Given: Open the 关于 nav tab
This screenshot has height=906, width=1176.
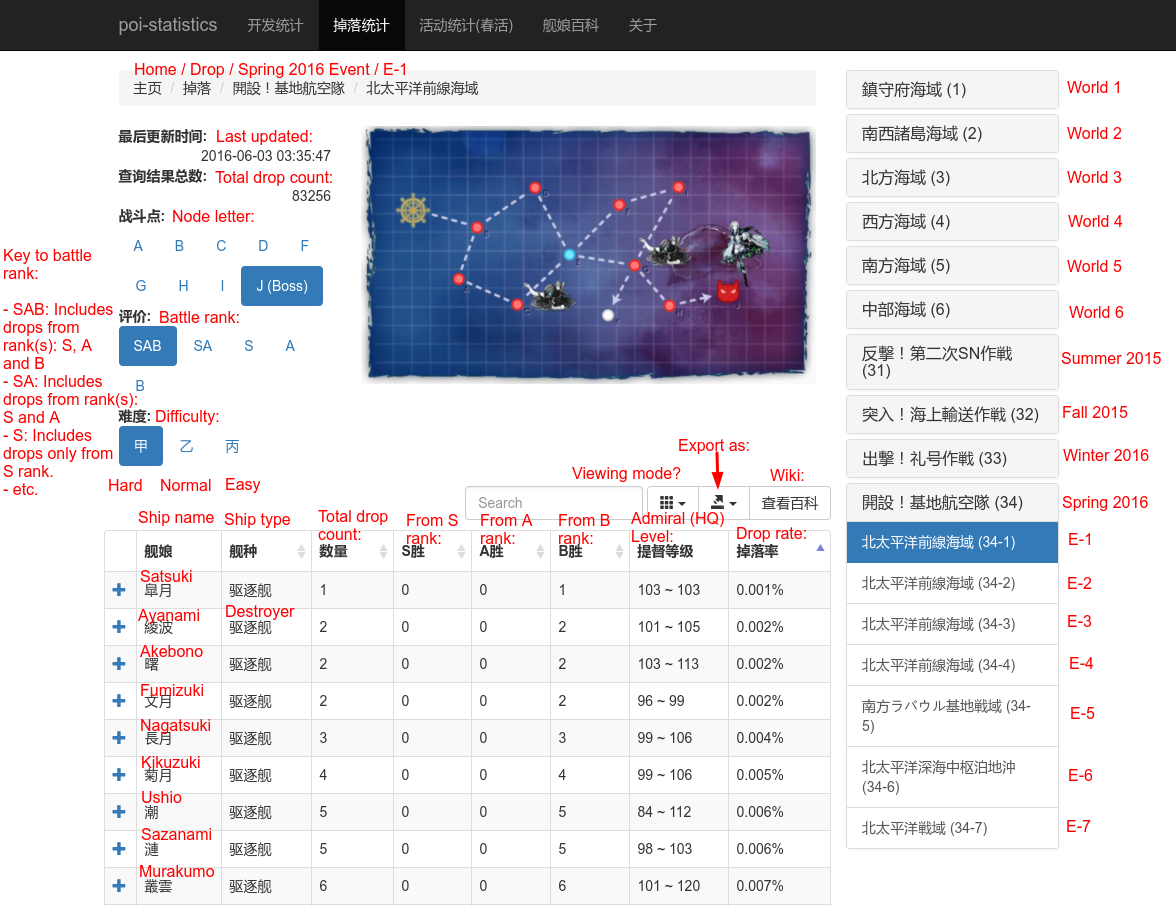Looking at the screenshot, I should pyautogui.click(x=643, y=26).
